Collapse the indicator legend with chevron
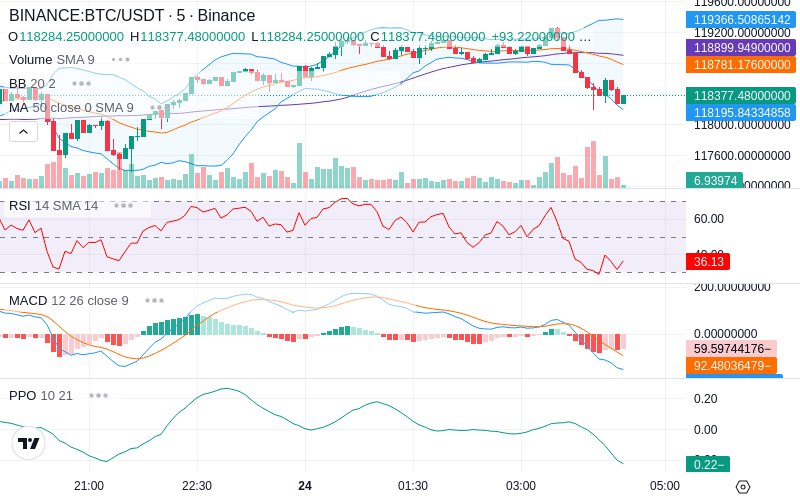The height and width of the screenshot is (500, 800). click(23, 131)
